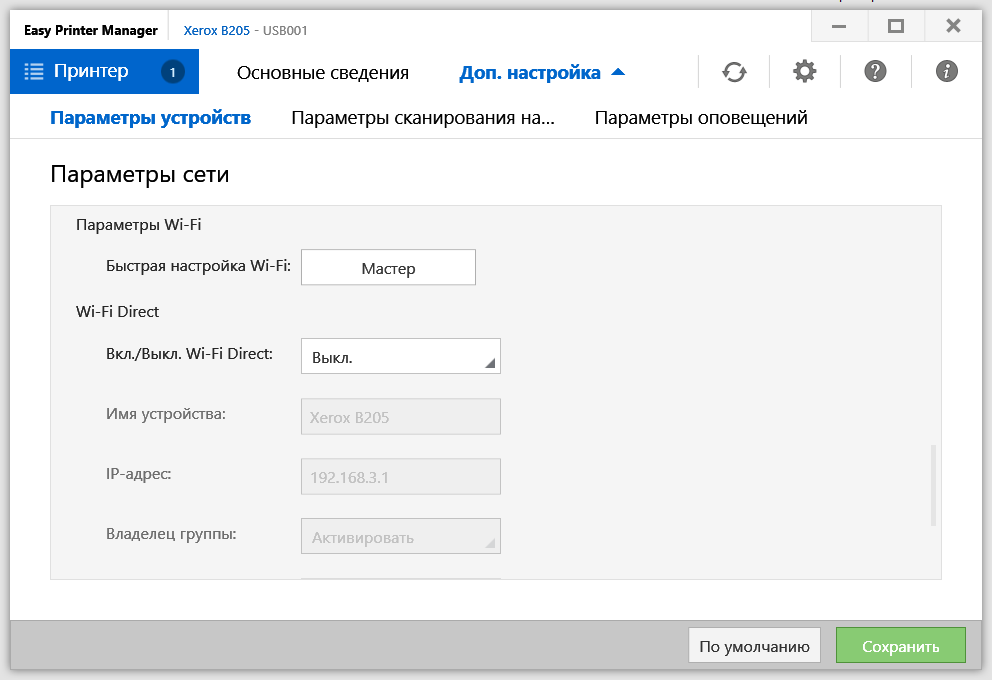The image size is (992, 680).
Task: Maximize the Easy Printer Manager window
Action: [x=895, y=27]
